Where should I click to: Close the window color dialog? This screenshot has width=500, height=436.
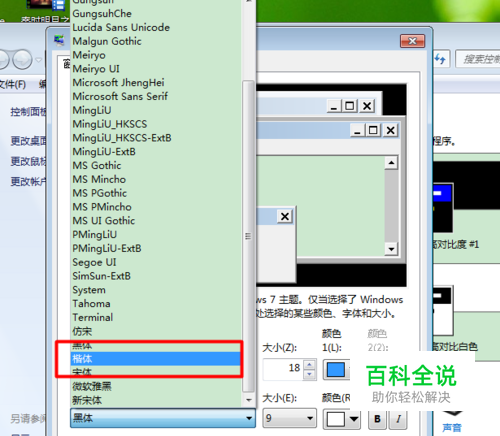pyautogui.click(x=412, y=41)
